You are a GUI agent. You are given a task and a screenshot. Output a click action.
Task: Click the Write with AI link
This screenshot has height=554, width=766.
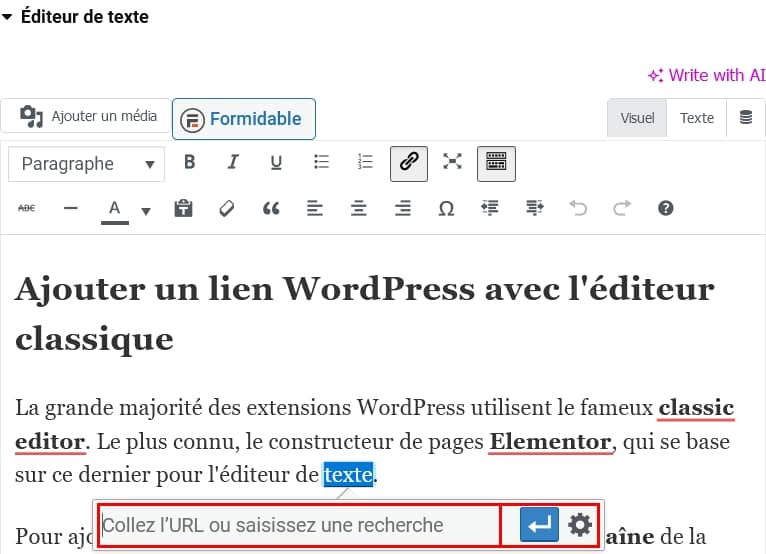[x=706, y=75]
